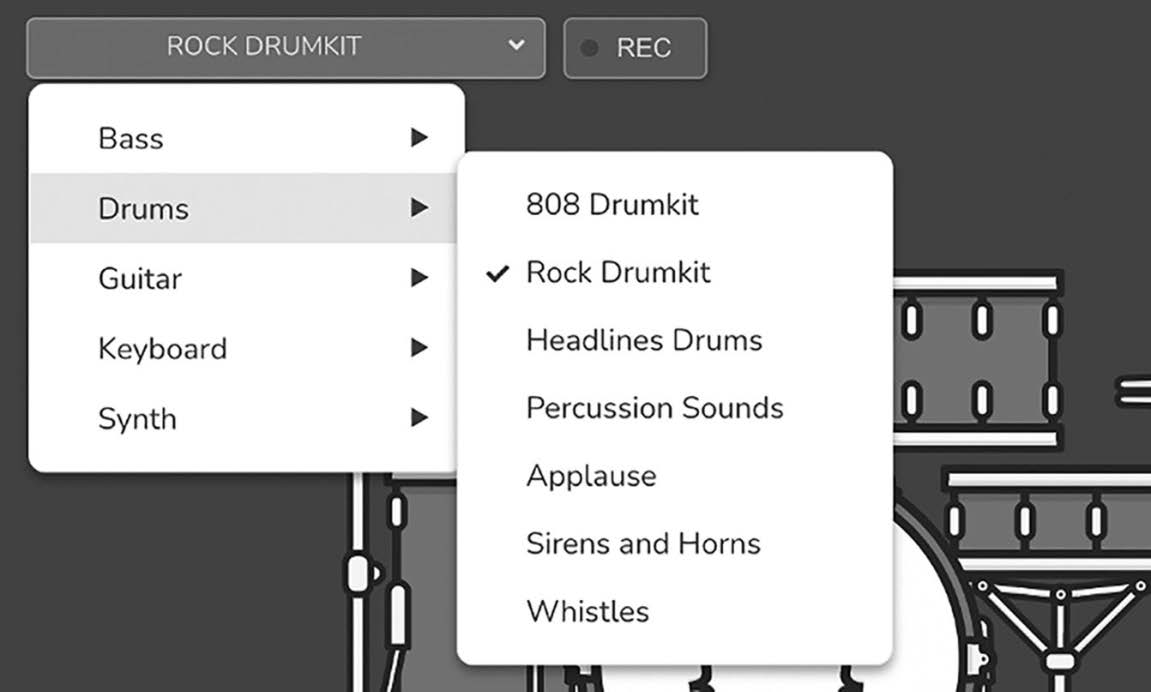Click the chevron arrow of instrument selector
This screenshot has width=1151, height=692.
point(516,45)
